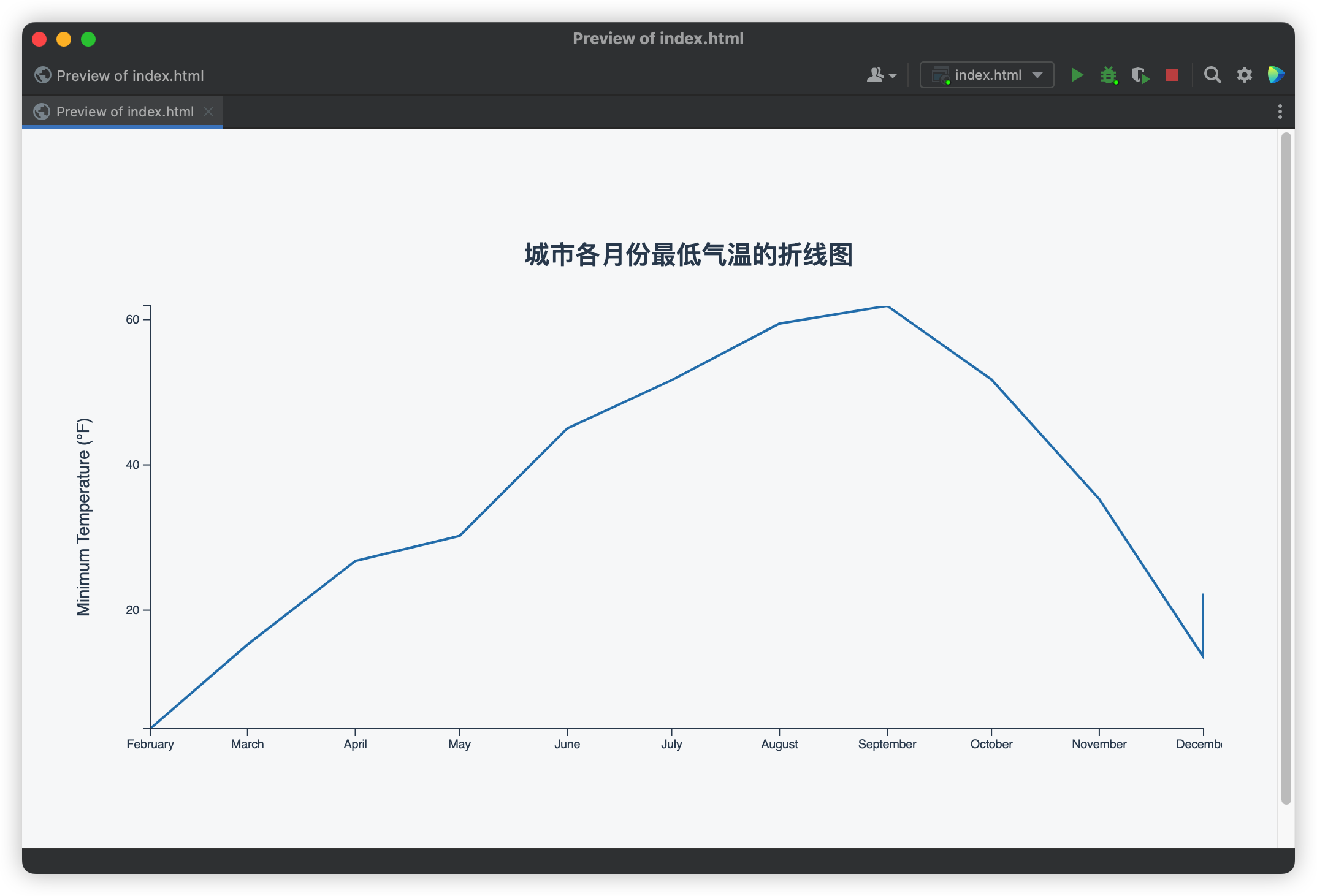Click the October x-axis label
Viewport: 1317px width, 896px height.
pos(991,744)
